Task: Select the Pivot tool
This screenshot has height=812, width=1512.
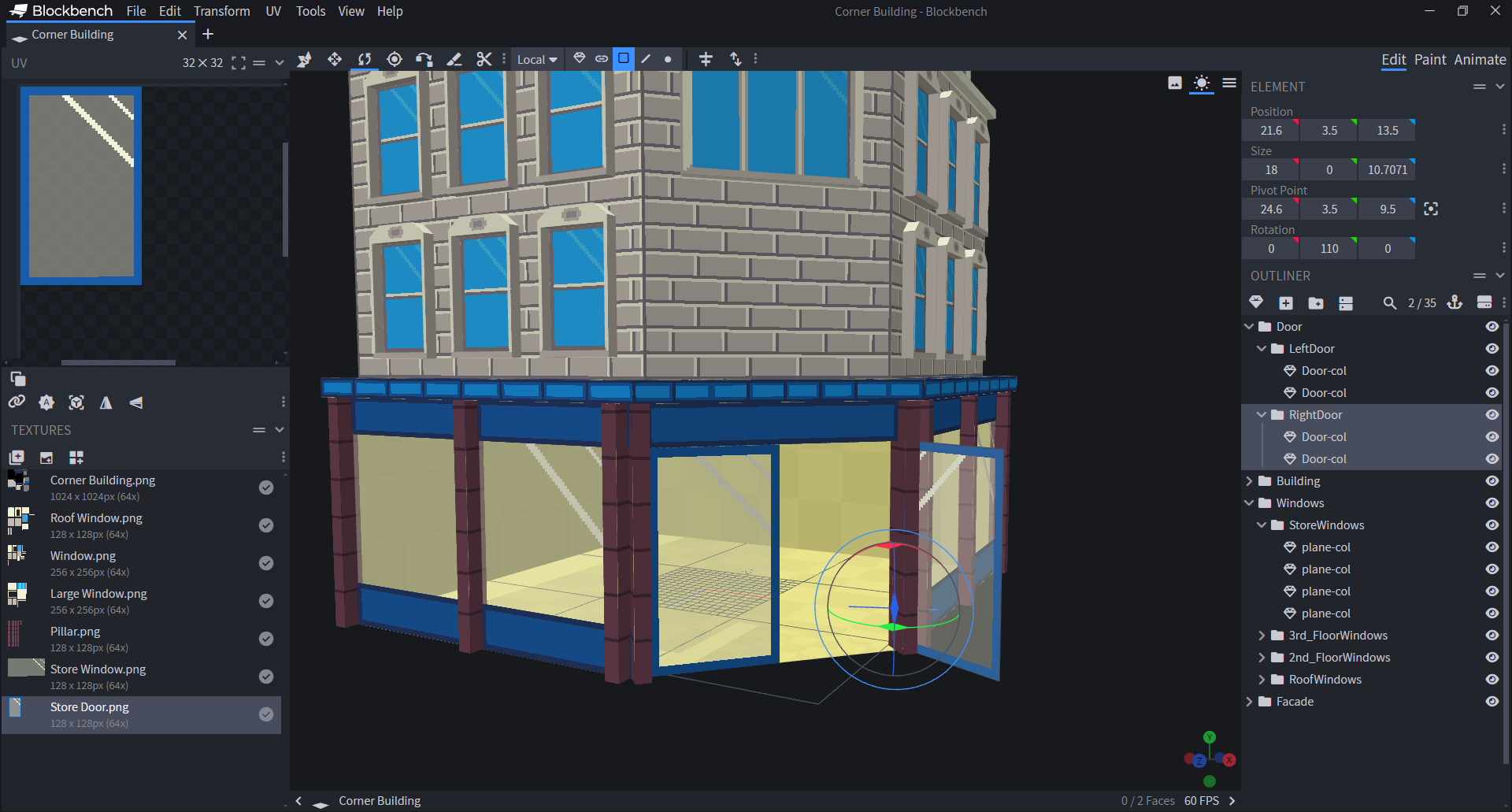Action: pos(394,59)
